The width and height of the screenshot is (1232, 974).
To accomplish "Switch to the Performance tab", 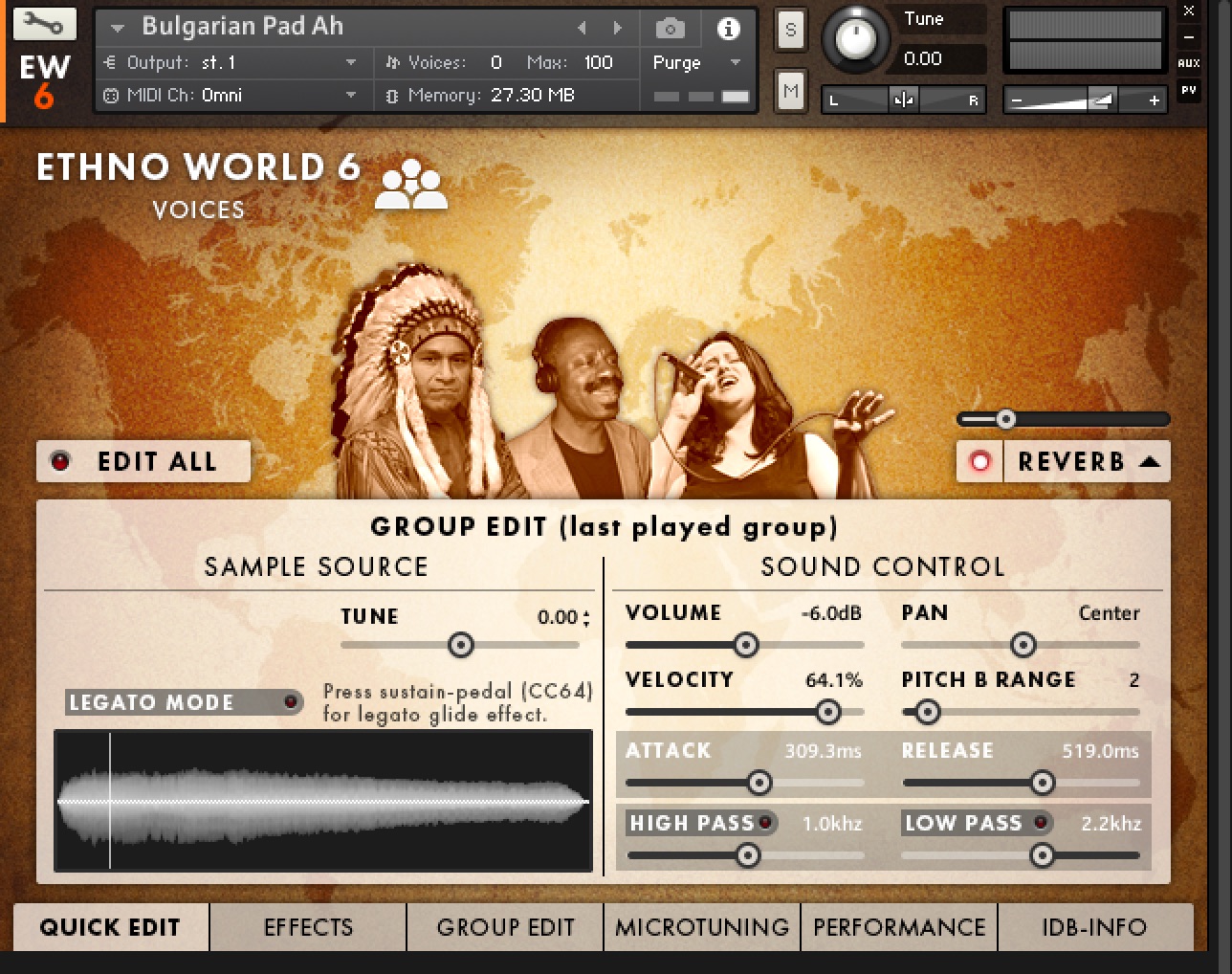I will pyautogui.click(x=899, y=927).
